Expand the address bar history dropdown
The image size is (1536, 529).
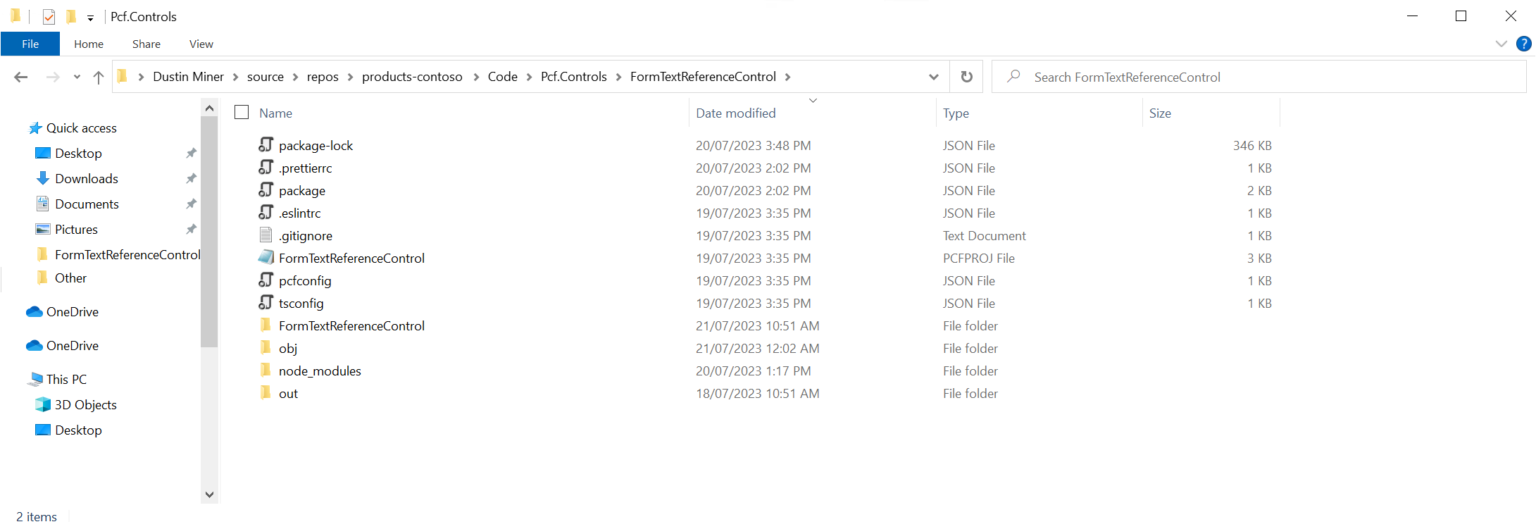coord(933,77)
